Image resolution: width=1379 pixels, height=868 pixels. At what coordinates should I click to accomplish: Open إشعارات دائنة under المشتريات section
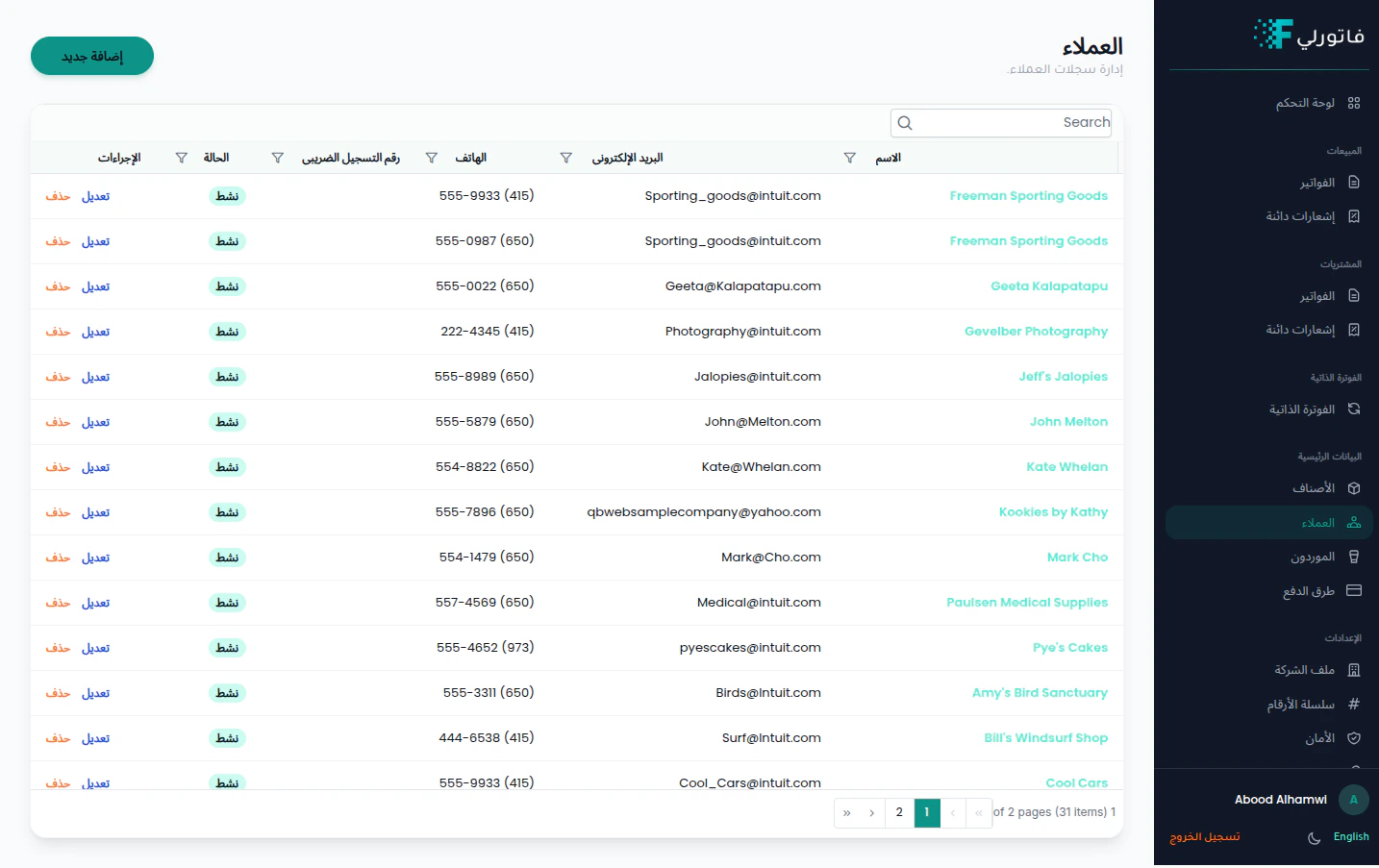1300,330
